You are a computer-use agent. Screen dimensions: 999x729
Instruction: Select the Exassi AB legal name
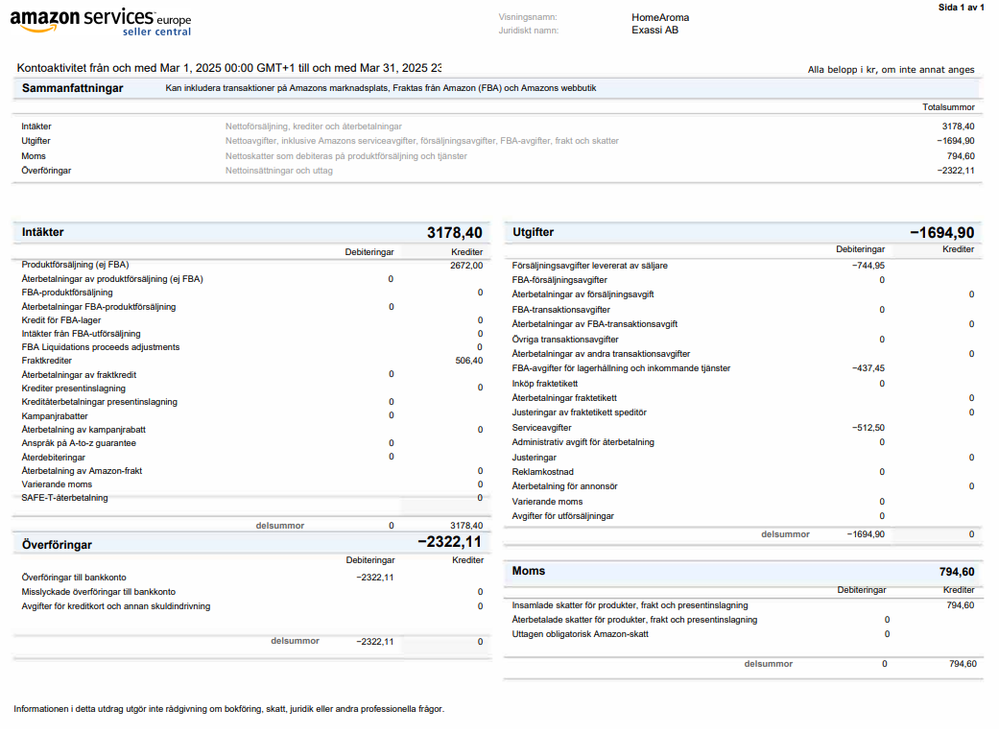[654, 30]
